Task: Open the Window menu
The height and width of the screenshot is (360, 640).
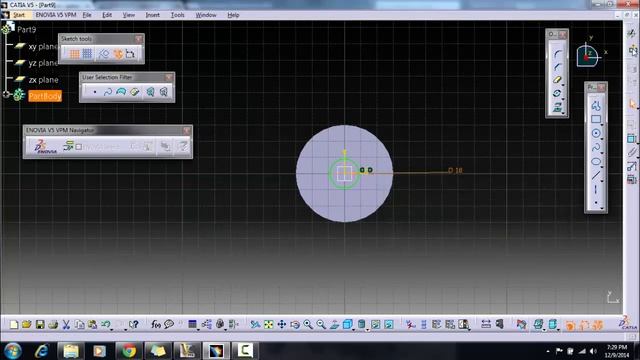Action: 206,15
